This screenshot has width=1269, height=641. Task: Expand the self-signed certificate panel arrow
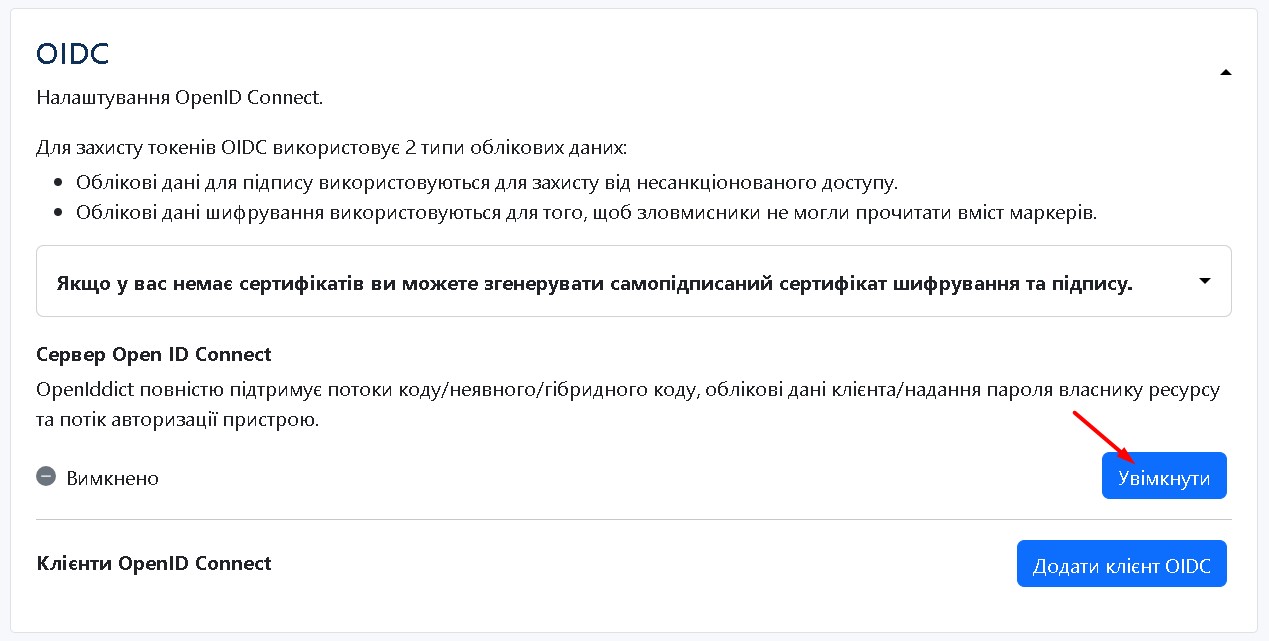[x=1204, y=282]
